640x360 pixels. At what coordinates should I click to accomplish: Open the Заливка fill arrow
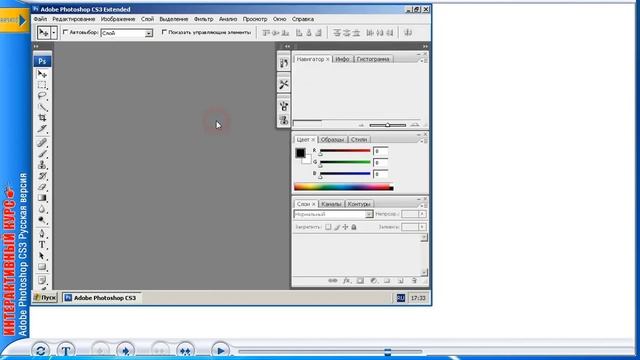point(422,227)
